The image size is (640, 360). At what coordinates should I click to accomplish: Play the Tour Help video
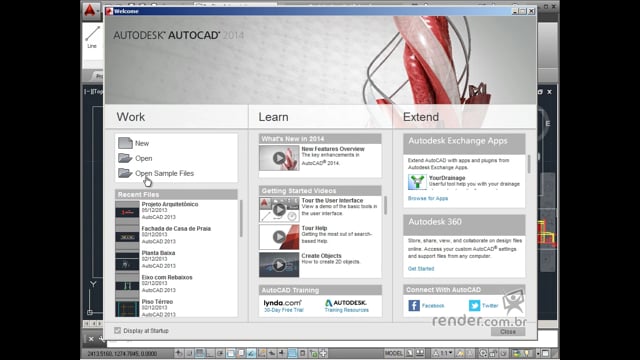click(x=279, y=237)
